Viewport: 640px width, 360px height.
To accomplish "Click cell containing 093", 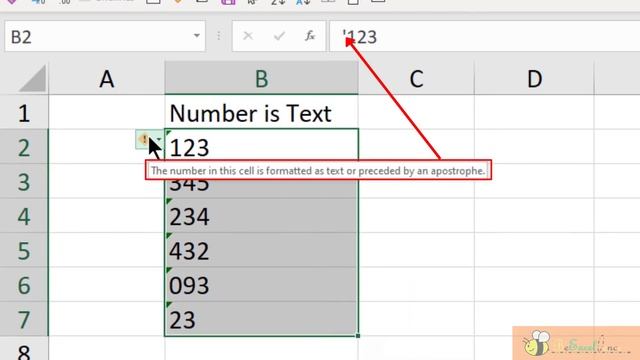I will [262, 284].
